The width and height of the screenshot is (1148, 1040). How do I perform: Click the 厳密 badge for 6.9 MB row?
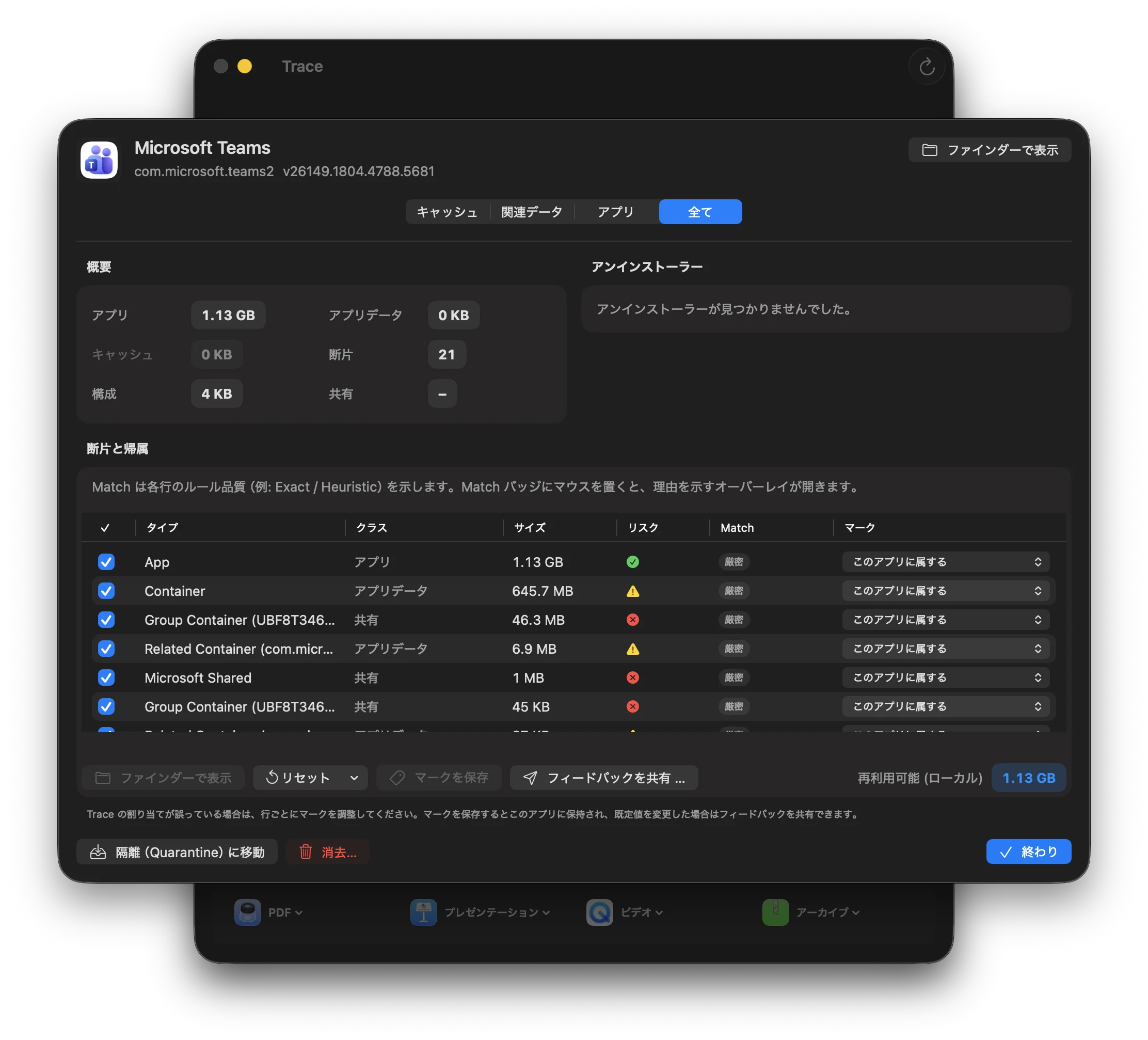734,649
